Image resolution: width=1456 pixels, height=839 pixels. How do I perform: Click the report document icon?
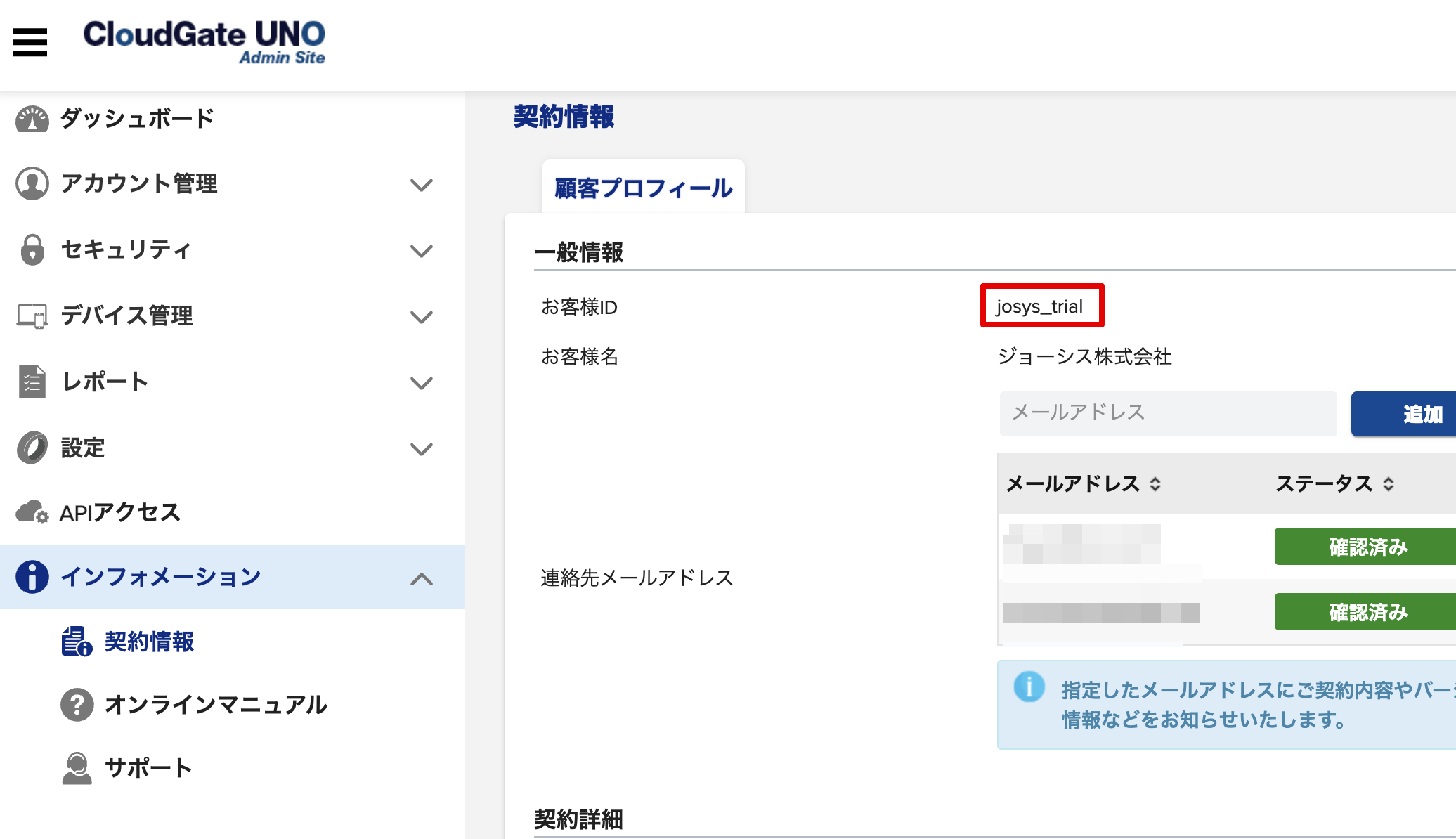tap(32, 382)
